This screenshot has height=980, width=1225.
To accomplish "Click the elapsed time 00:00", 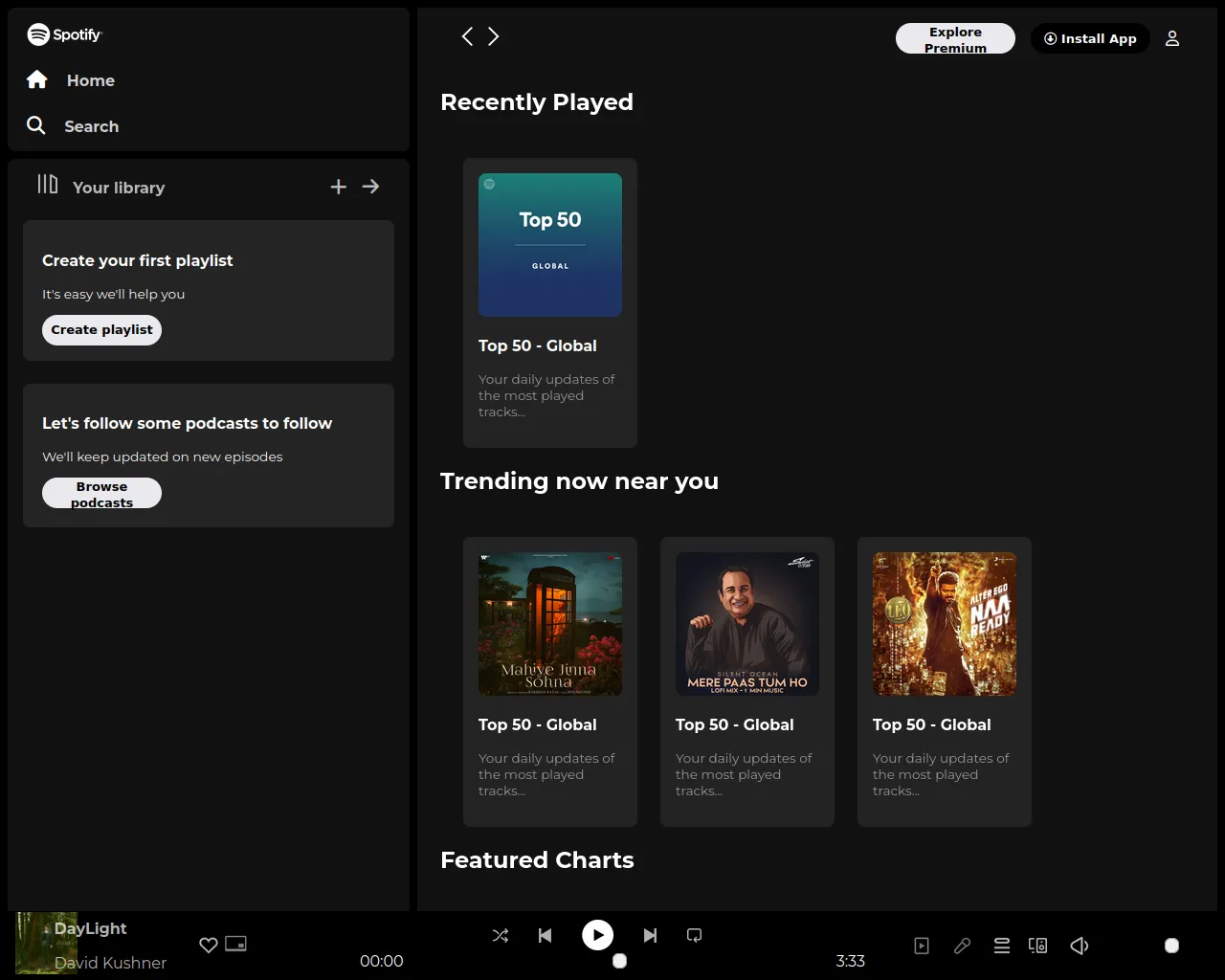I will (381, 961).
